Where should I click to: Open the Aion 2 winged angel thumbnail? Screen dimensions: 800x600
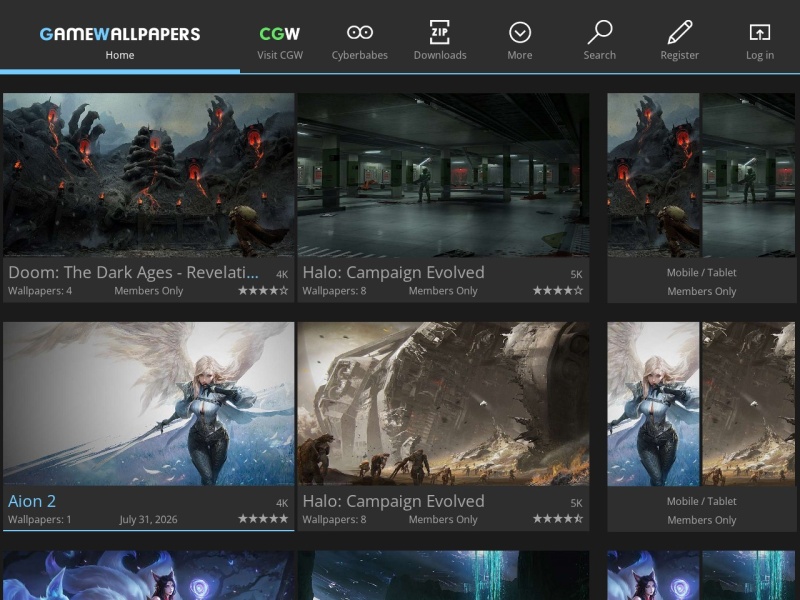pyautogui.click(x=148, y=404)
